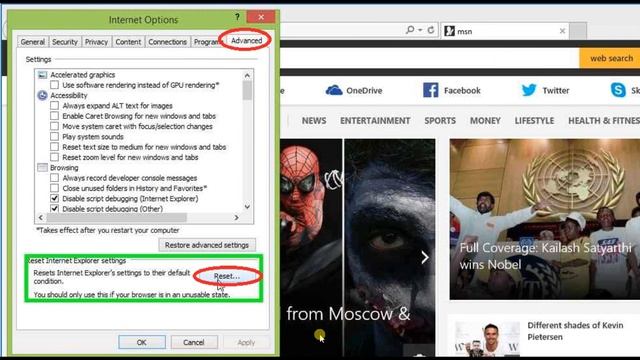Toggle Use software rendering instead of GPU rendering
The image size is (640, 360).
coord(54,85)
